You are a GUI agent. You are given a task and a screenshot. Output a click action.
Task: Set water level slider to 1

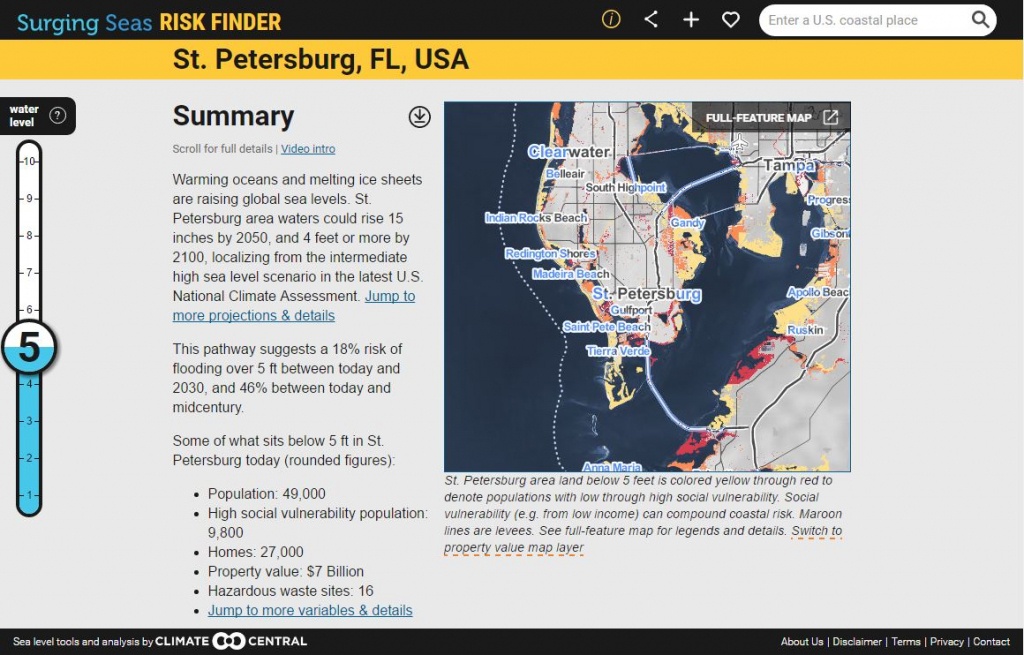coord(30,495)
